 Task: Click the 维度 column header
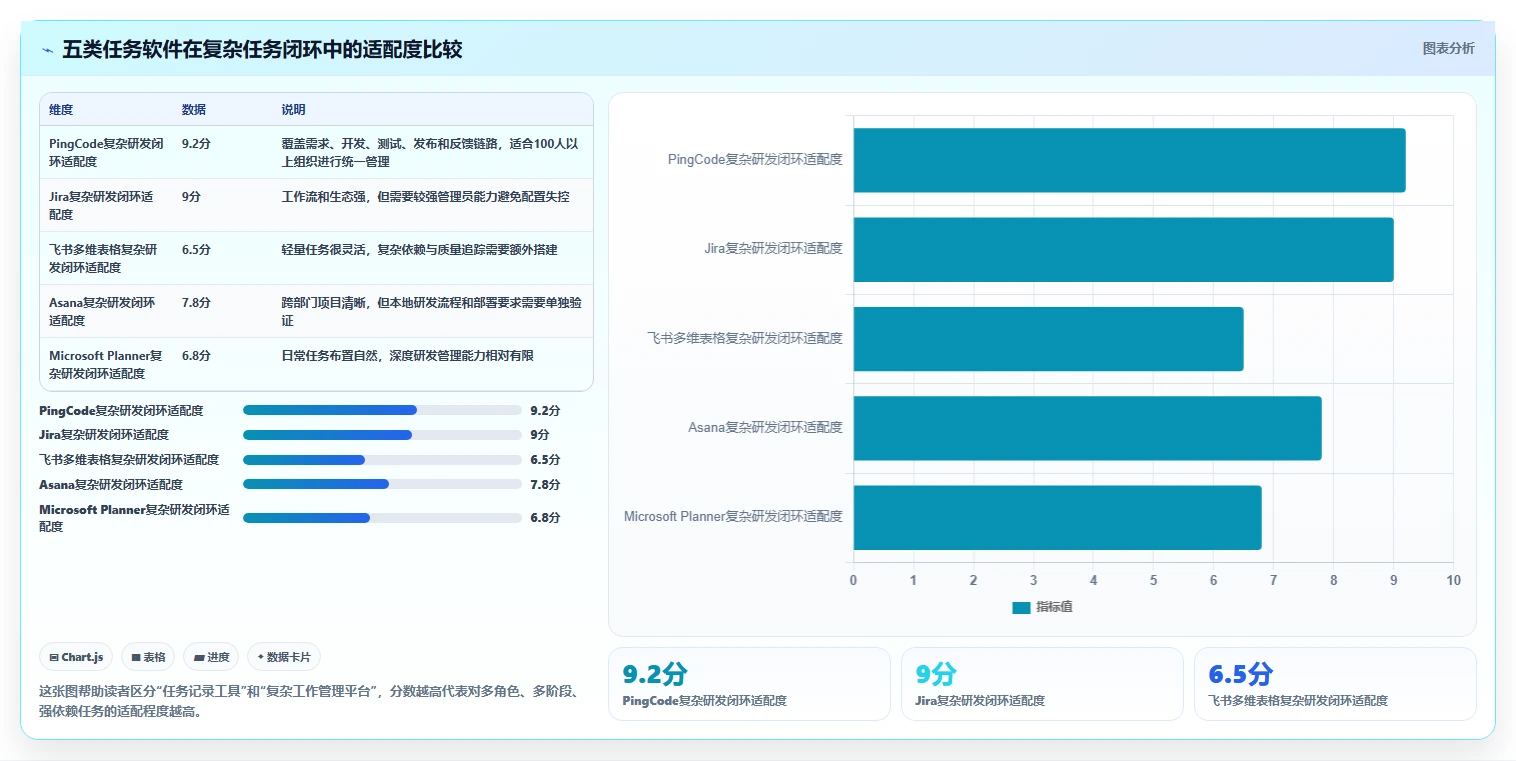pyautogui.click(x=61, y=110)
